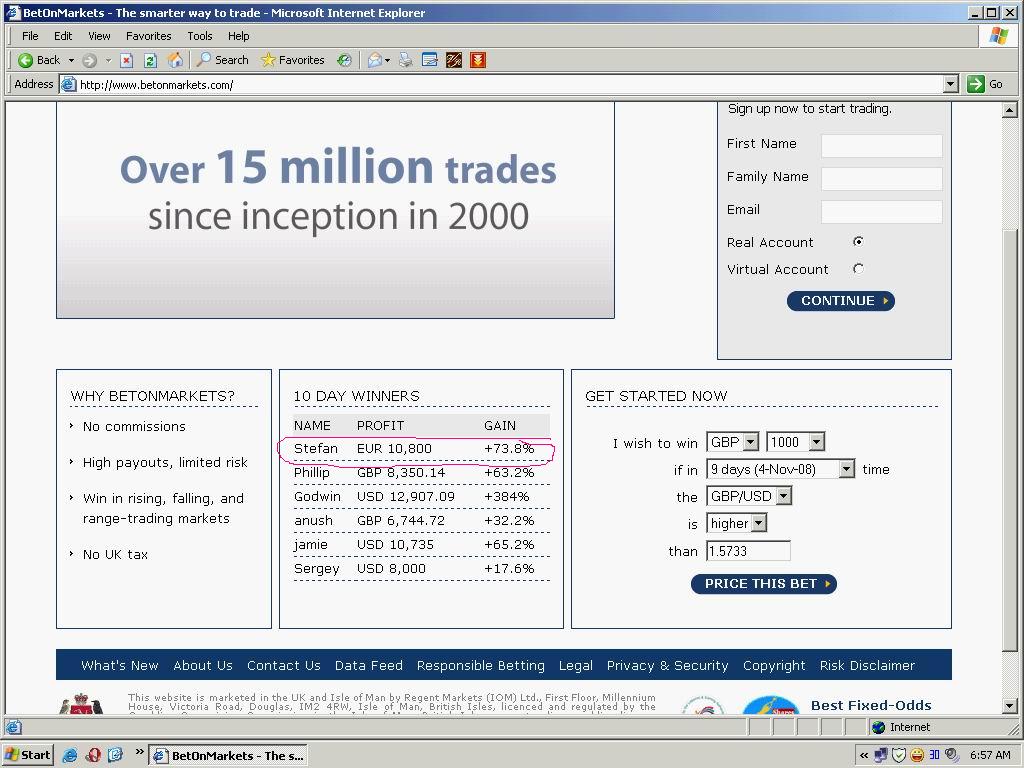Open the Forward button history dropdown arrow
1024x768 pixels.
tap(108, 60)
